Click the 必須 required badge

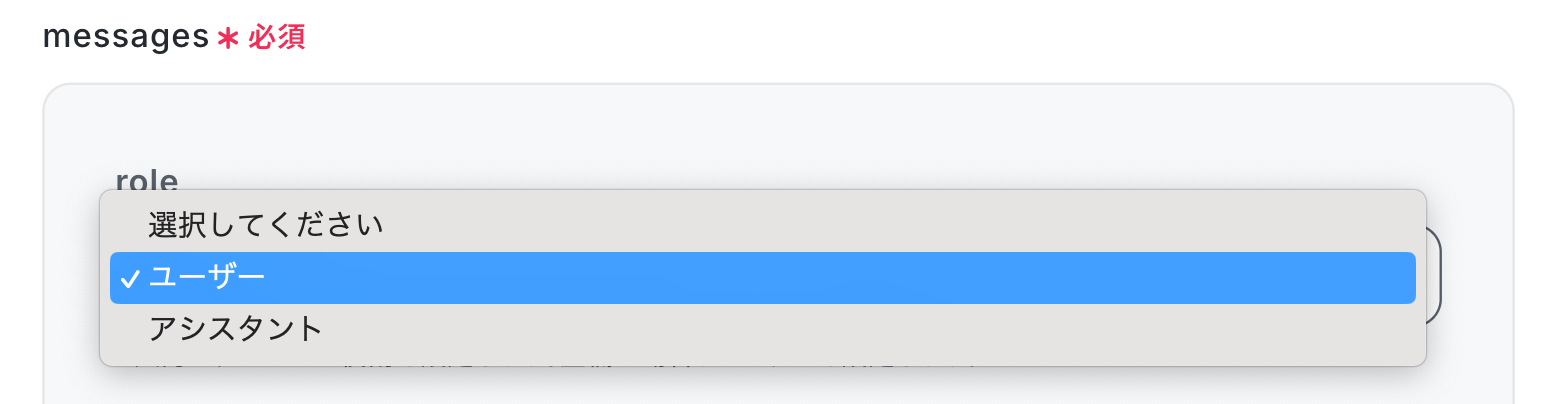(276, 38)
